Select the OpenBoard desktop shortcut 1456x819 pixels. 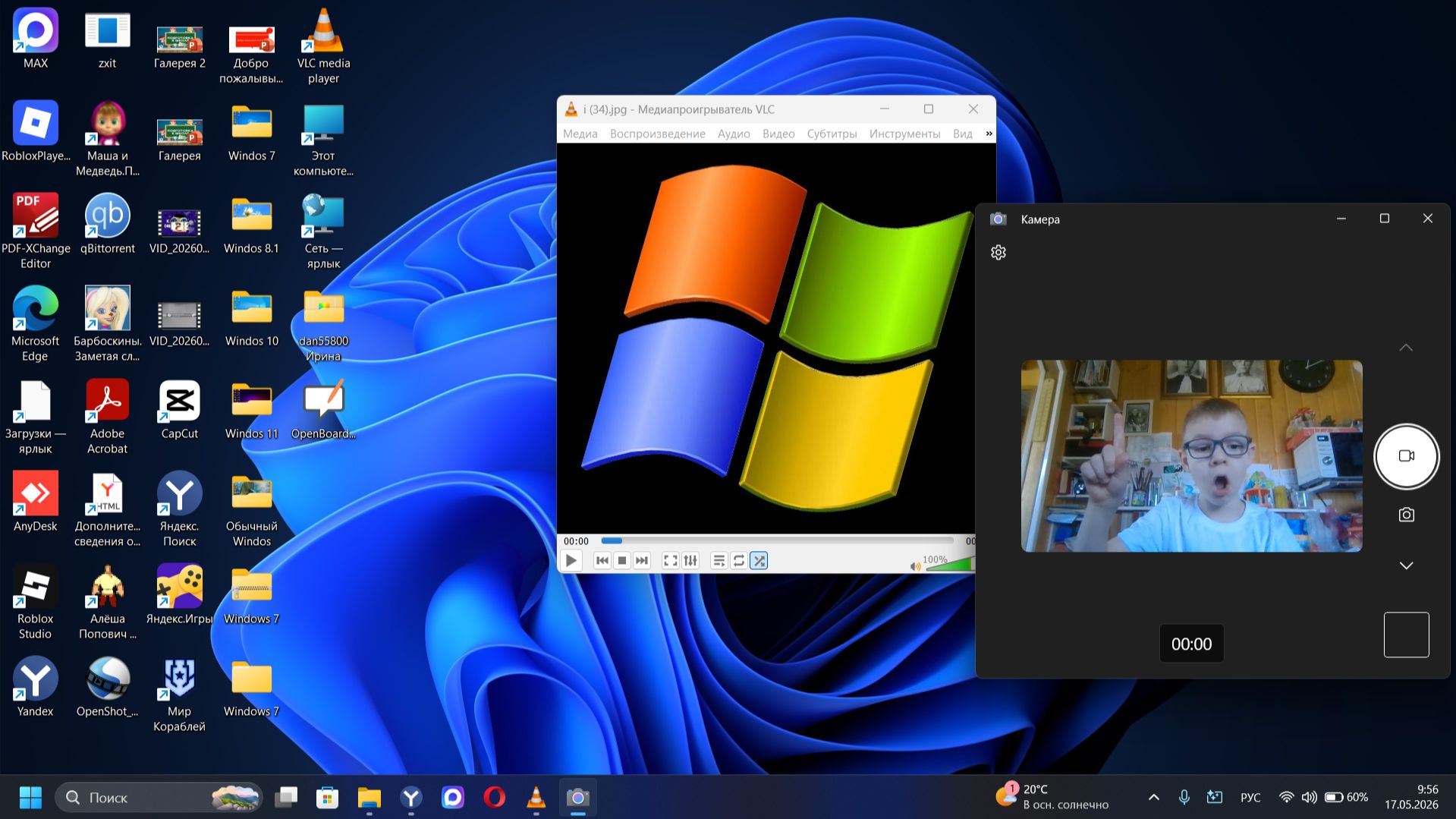[324, 408]
